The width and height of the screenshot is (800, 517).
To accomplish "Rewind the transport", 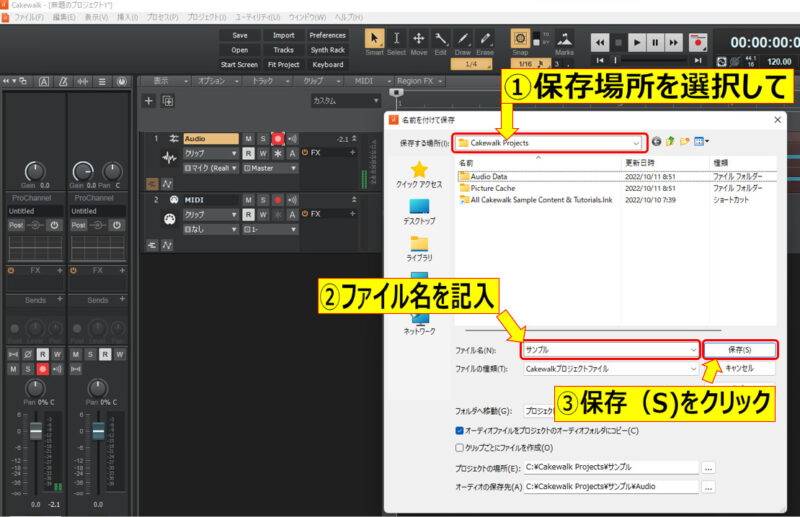I will tap(600, 43).
